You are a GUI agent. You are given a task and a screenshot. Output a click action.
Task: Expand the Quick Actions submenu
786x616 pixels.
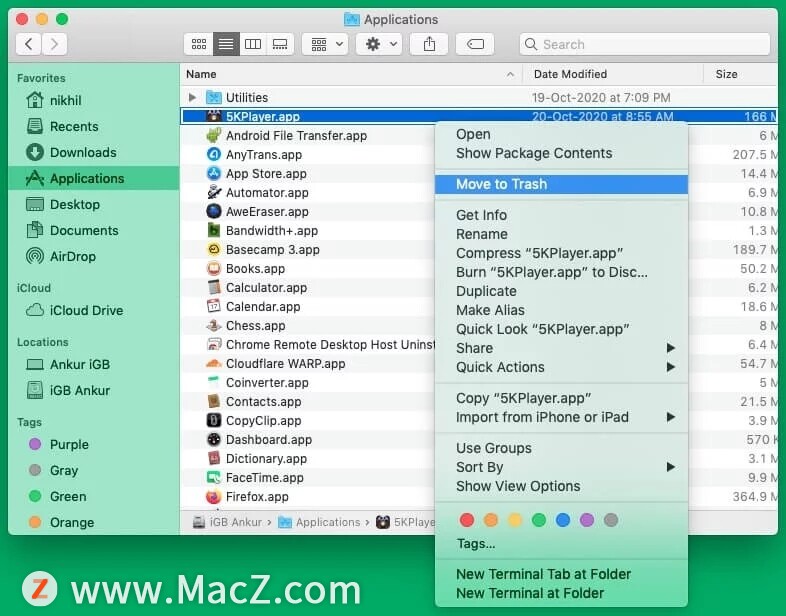pyautogui.click(x=561, y=367)
